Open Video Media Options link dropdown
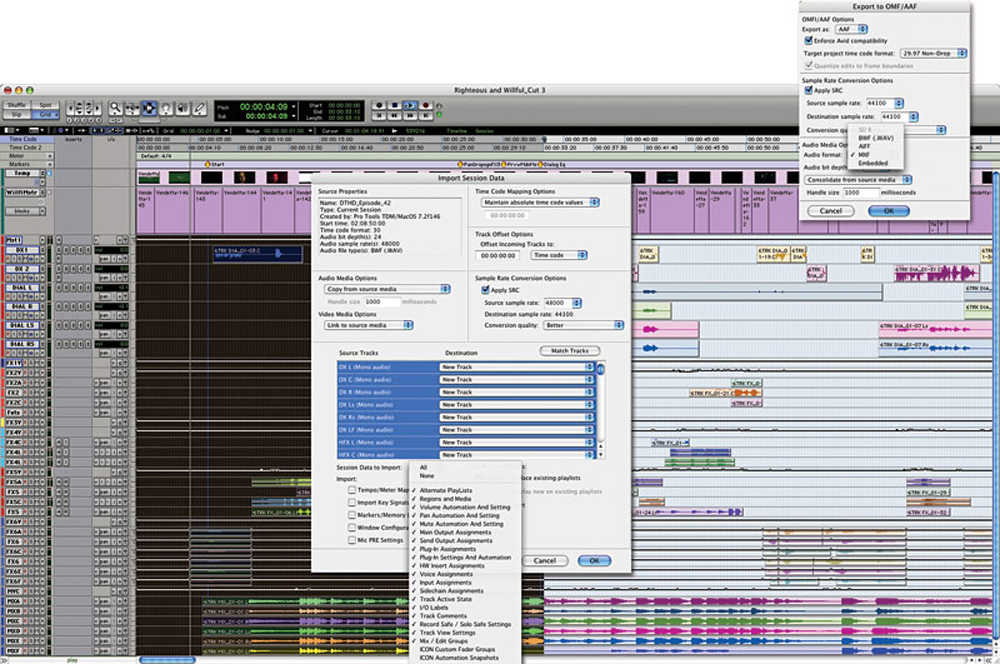Image resolution: width=1000 pixels, height=664 pixels. 369,325
